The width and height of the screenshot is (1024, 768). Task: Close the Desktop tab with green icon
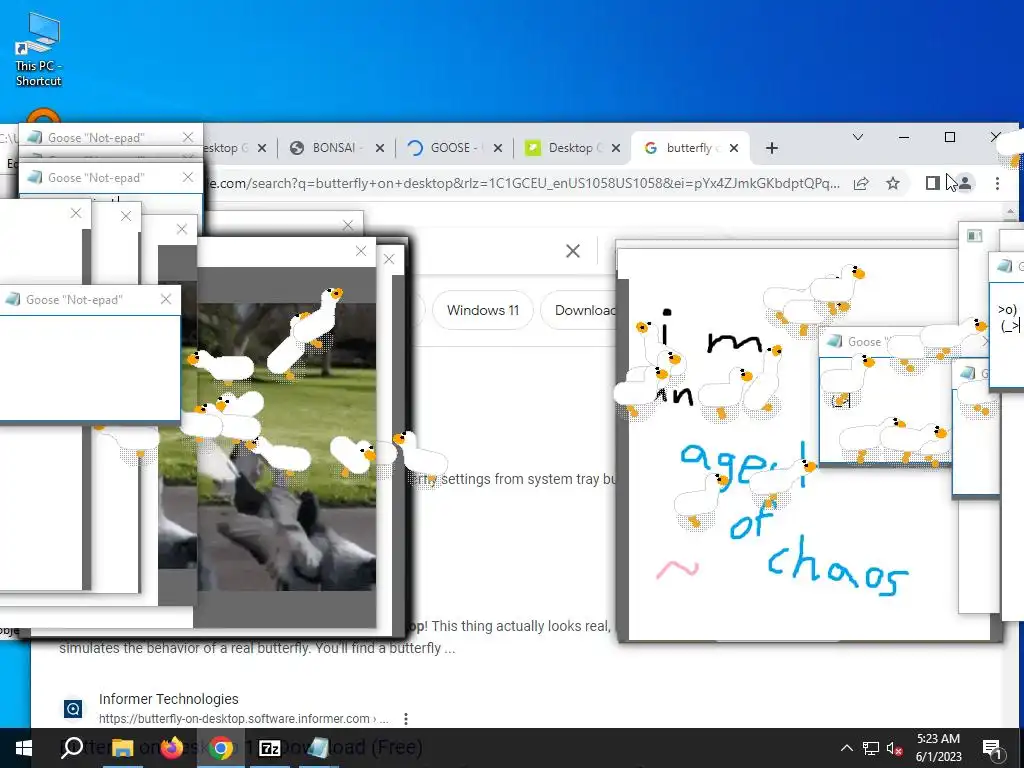615,148
